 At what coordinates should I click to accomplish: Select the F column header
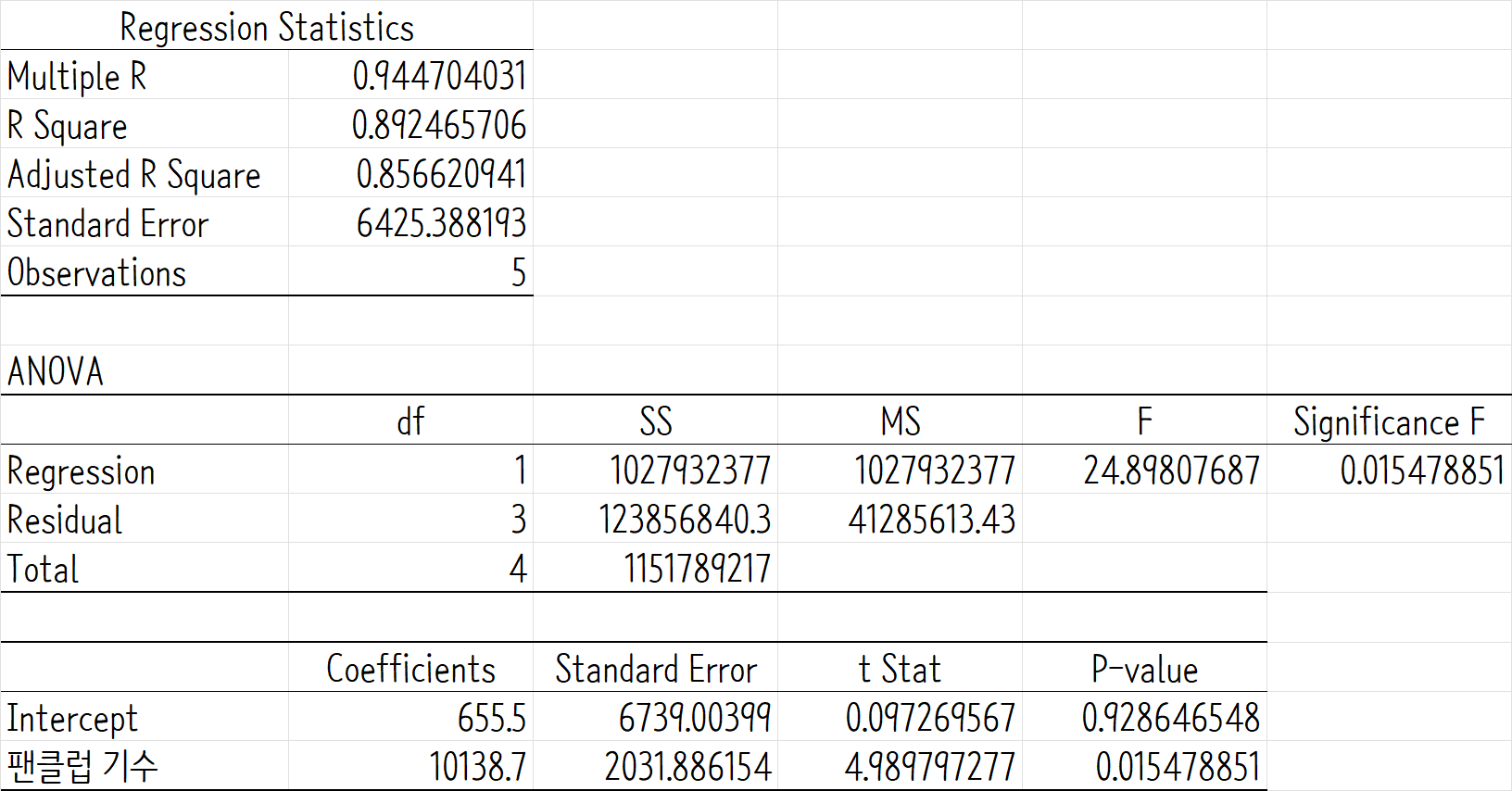1145,421
